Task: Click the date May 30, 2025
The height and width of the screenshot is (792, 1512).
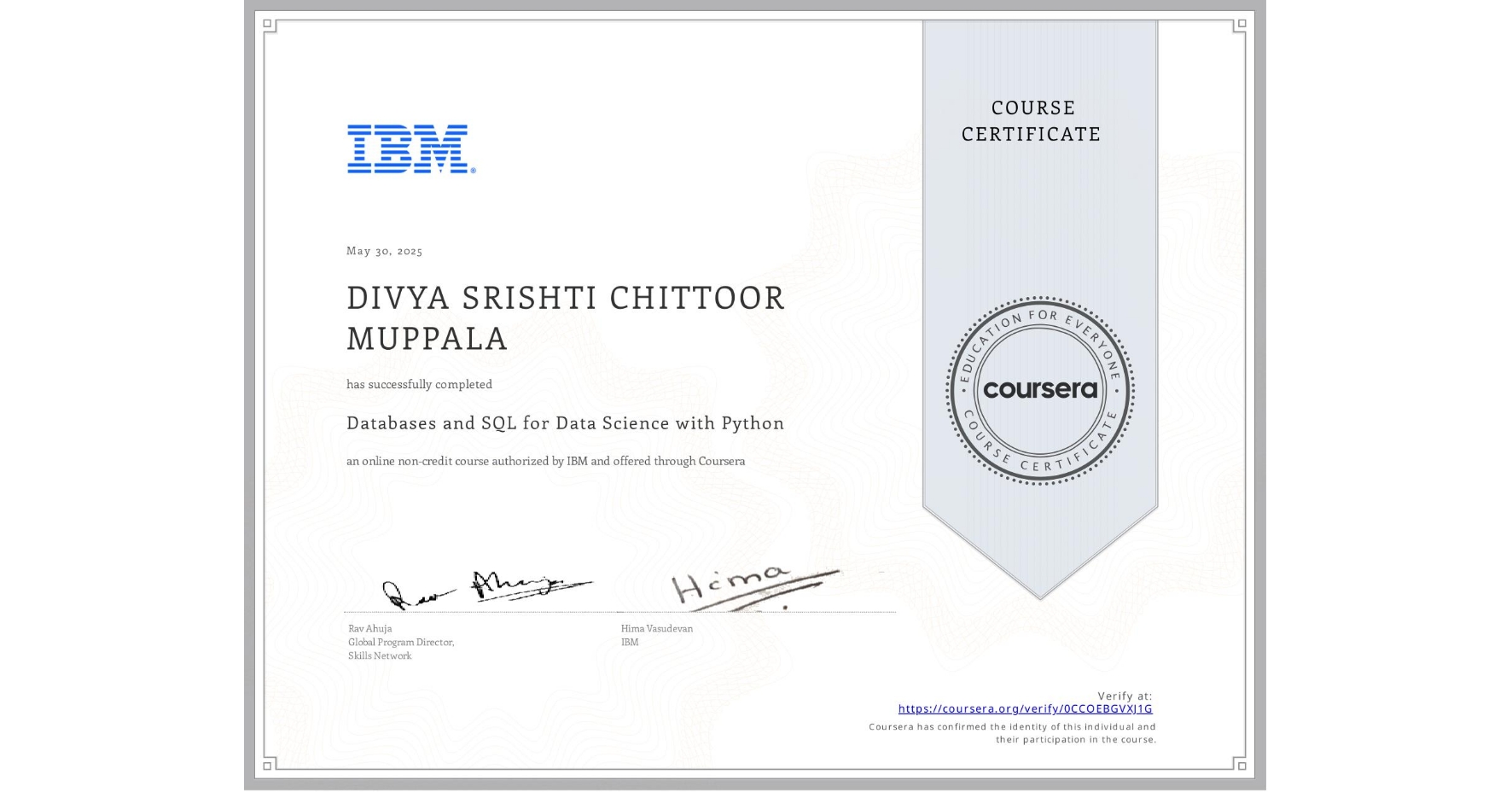Action: [x=385, y=251]
